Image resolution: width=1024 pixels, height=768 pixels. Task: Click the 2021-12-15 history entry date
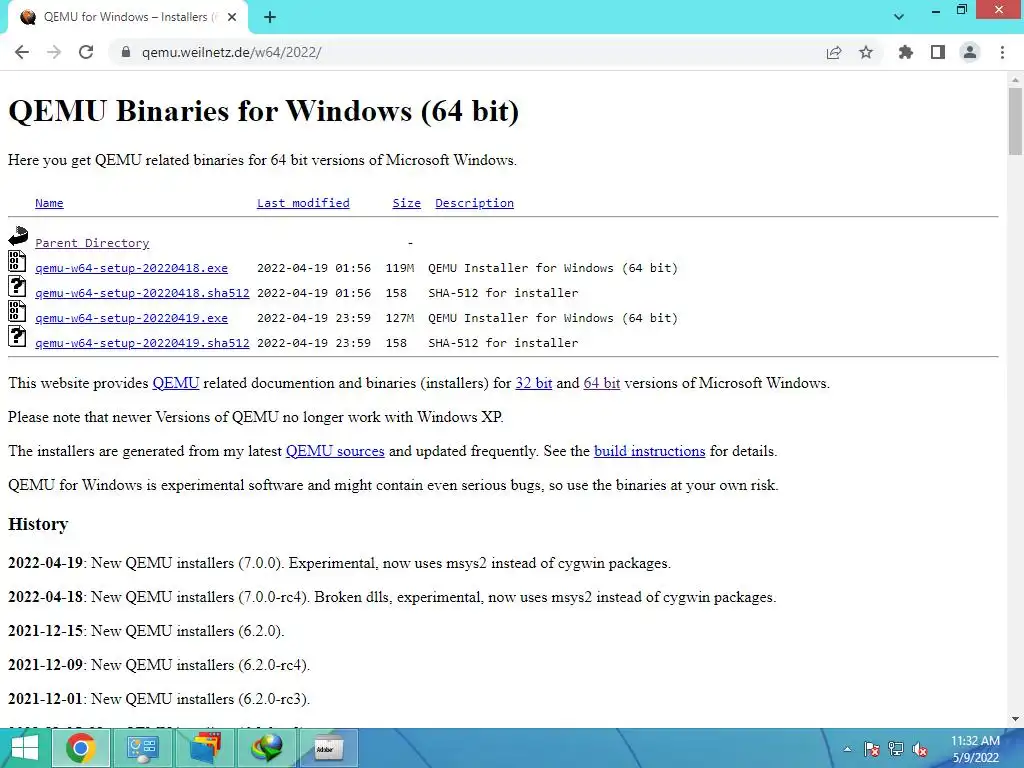(x=45, y=631)
